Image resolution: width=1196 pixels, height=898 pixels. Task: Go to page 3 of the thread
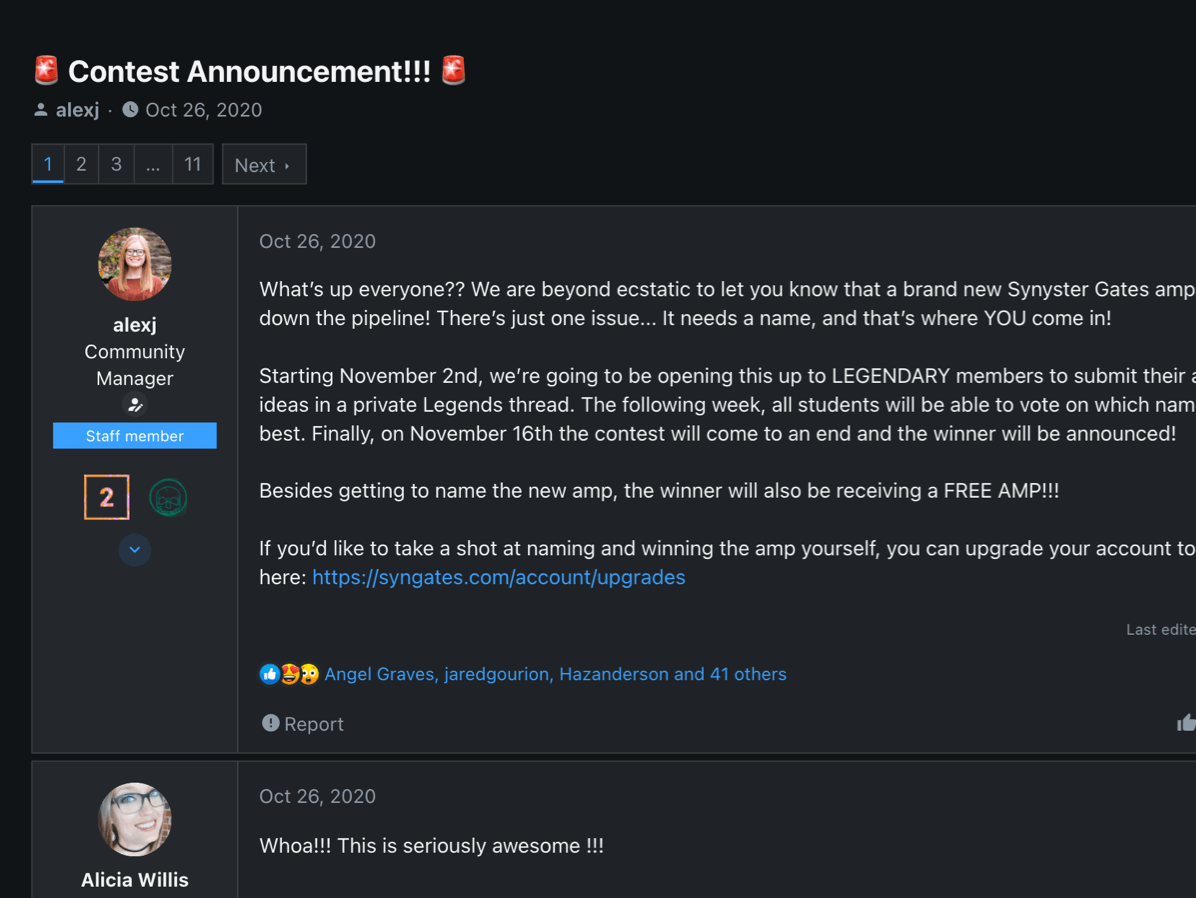pos(116,164)
